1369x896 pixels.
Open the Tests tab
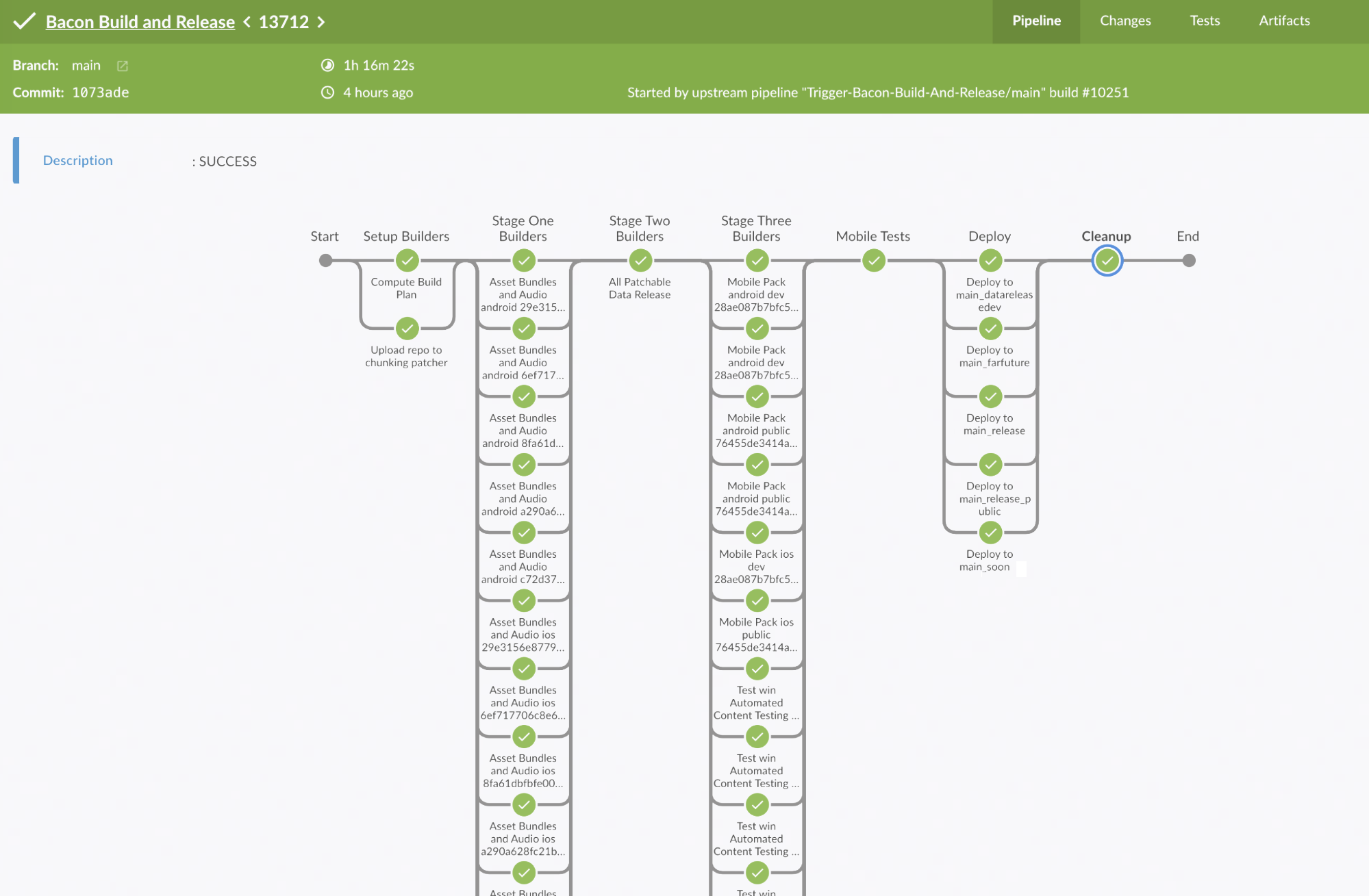(x=1204, y=21)
